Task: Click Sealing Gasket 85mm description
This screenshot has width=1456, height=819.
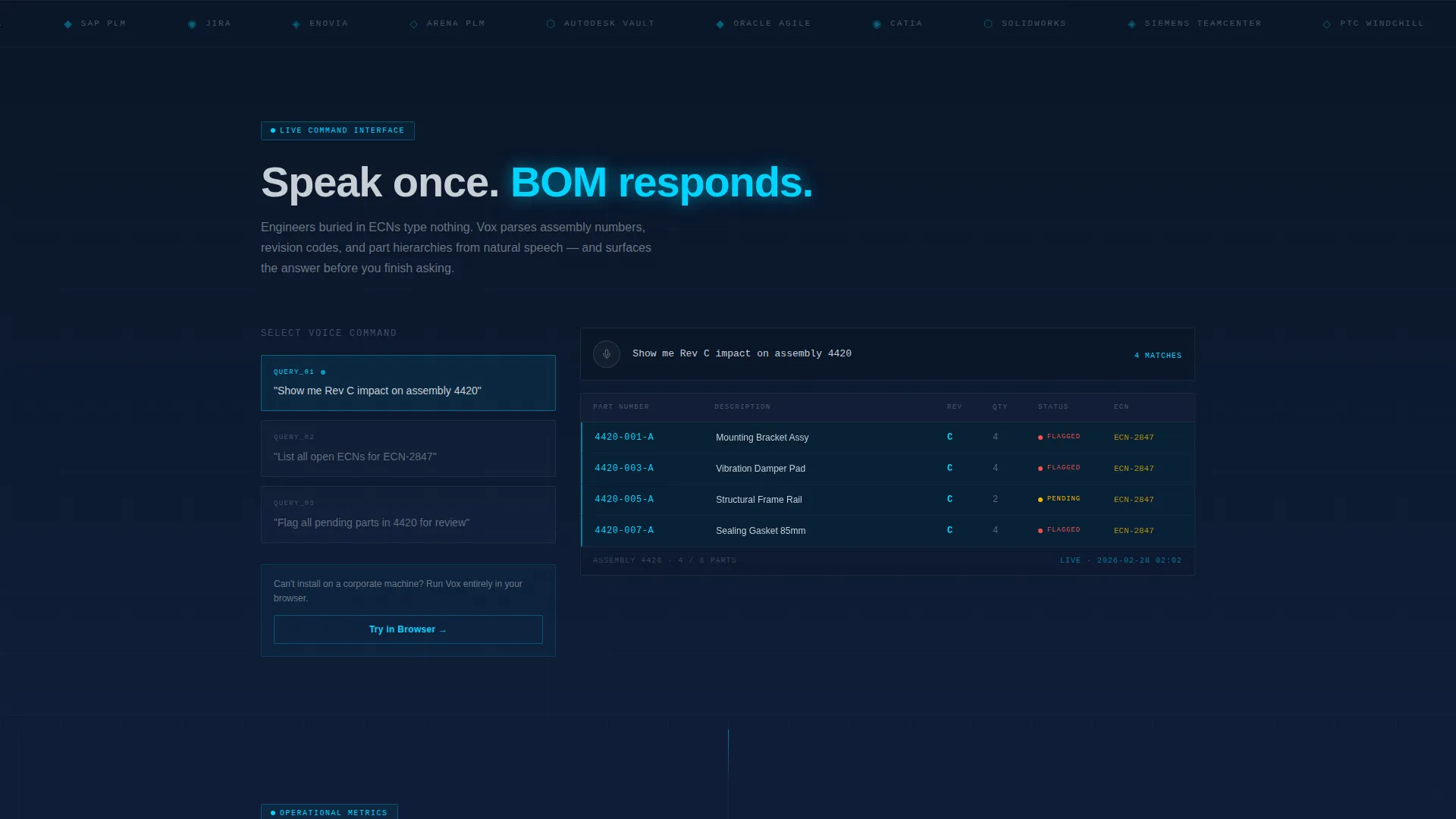Action: pyautogui.click(x=761, y=531)
